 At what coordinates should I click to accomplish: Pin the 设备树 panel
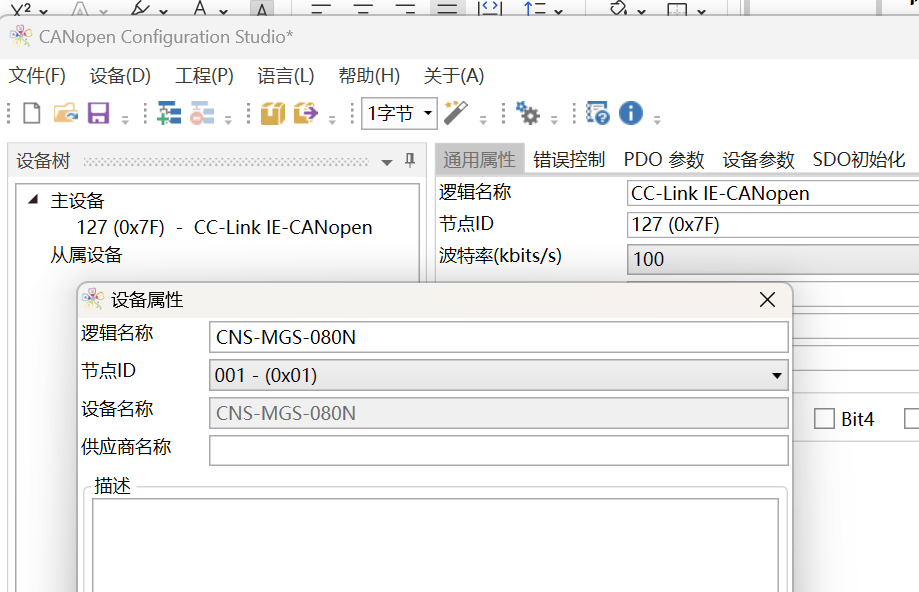tap(410, 160)
